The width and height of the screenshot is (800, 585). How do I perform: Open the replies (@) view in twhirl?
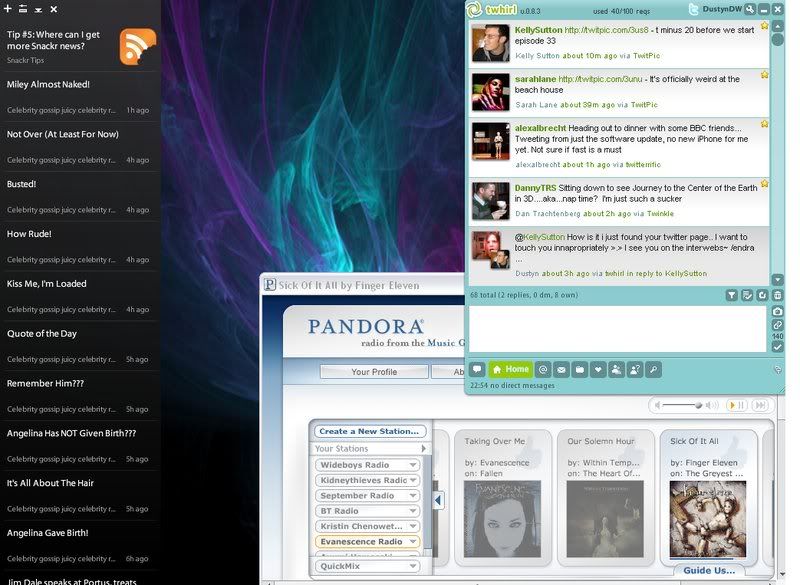tap(543, 370)
